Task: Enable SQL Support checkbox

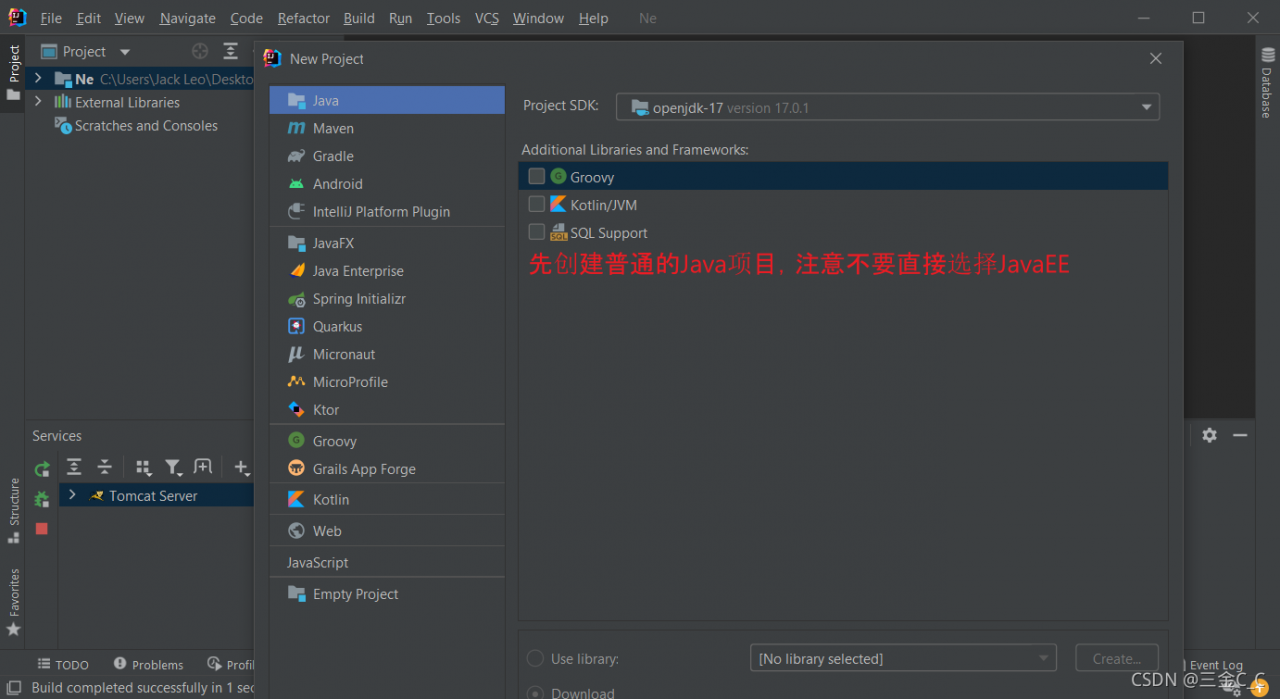Action: 537,233
